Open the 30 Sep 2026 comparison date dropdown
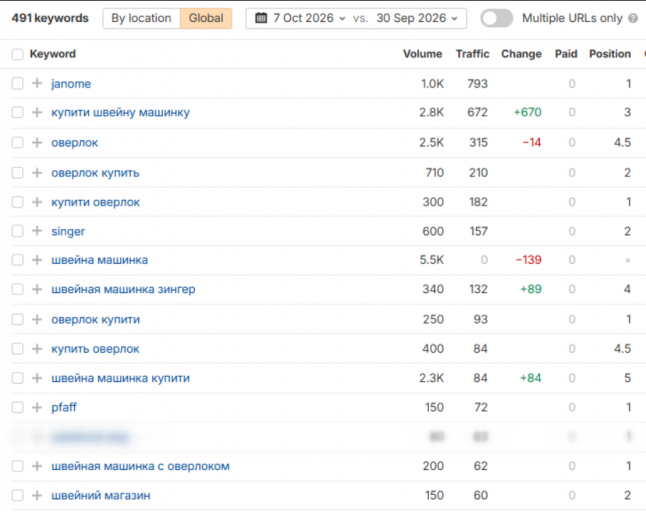Image resolution: width=646 pixels, height=512 pixels. pyautogui.click(x=417, y=18)
